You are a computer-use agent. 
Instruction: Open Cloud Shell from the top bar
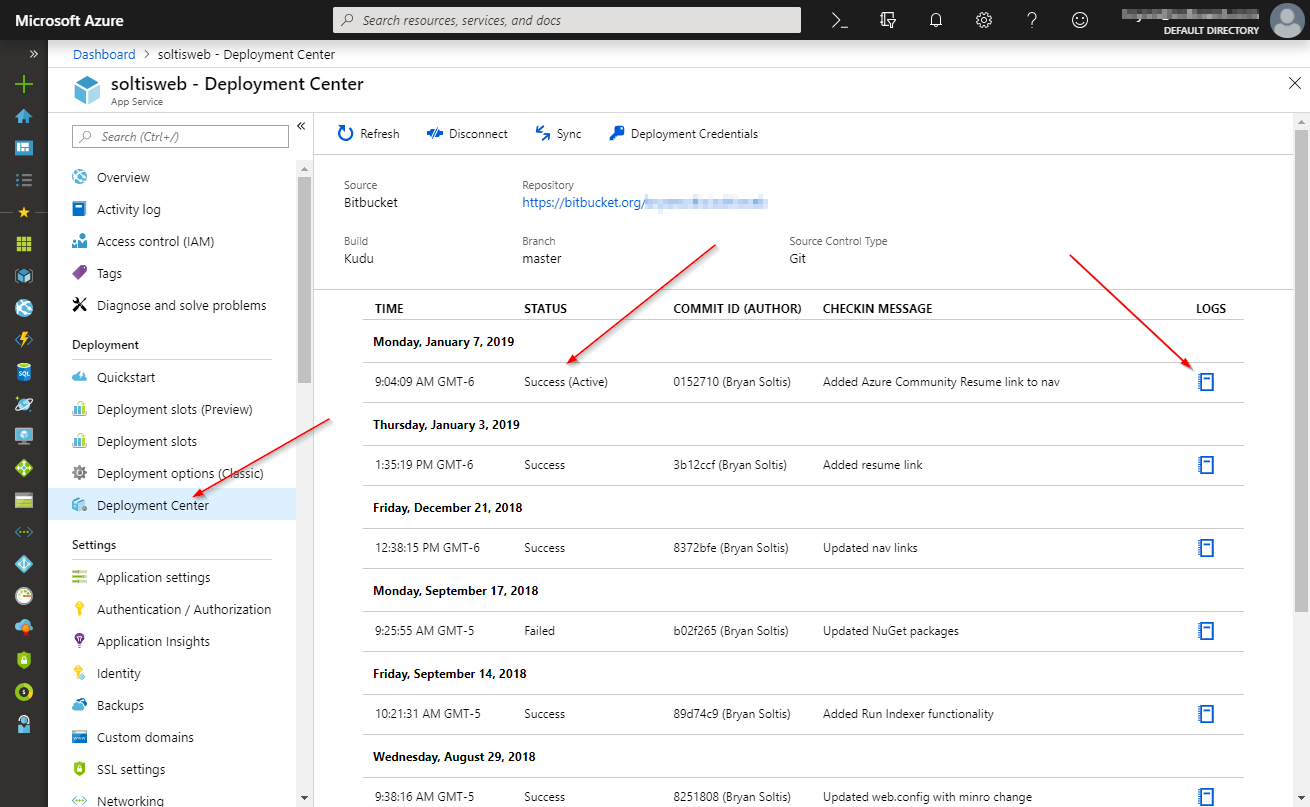(x=840, y=20)
